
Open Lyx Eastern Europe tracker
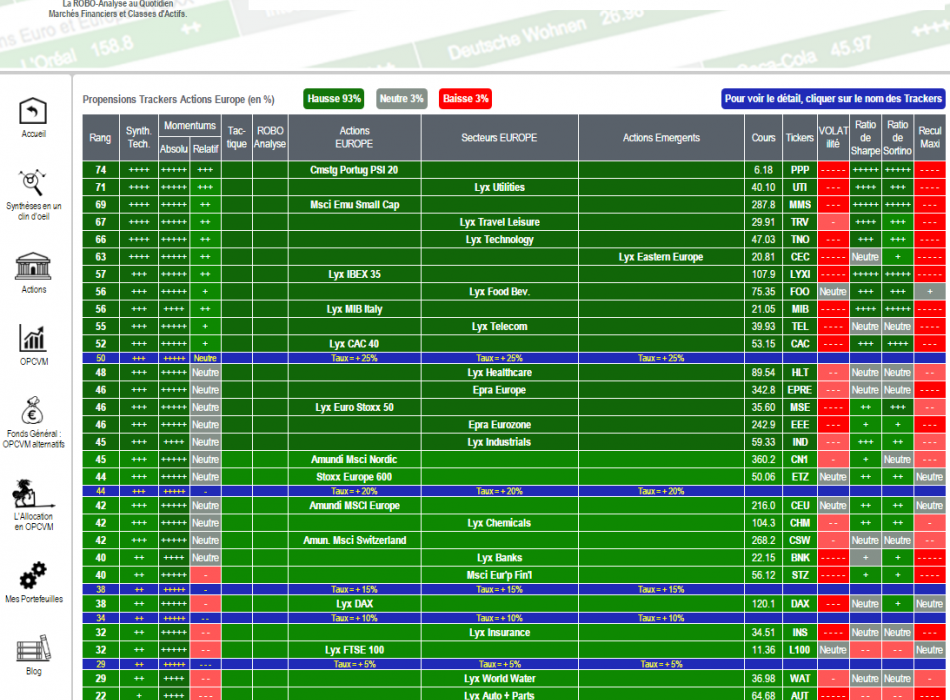click(x=661, y=257)
